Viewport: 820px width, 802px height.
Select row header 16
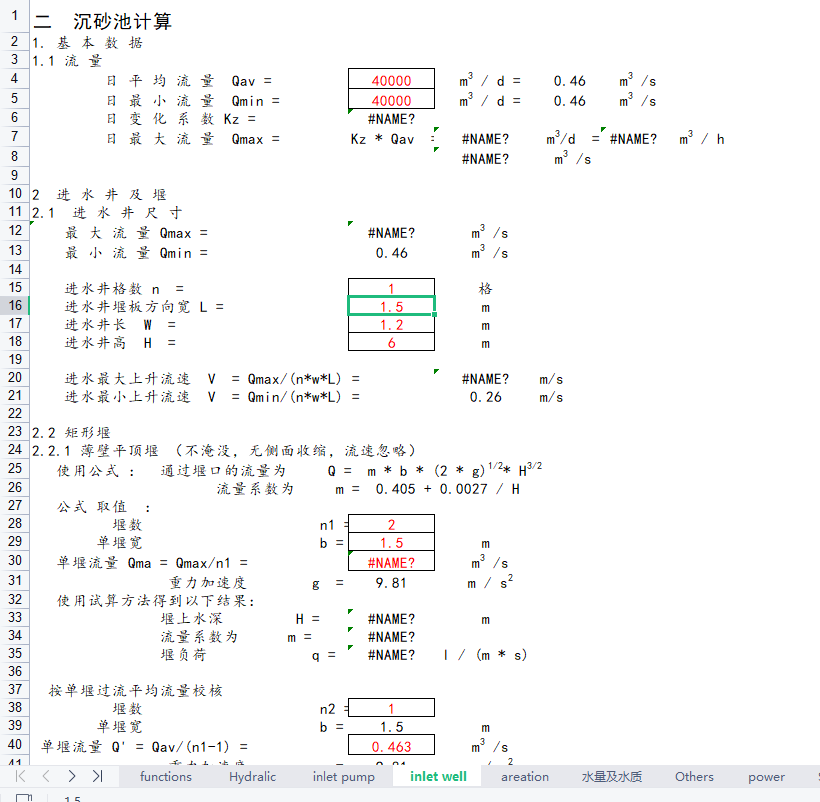point(15,305)
